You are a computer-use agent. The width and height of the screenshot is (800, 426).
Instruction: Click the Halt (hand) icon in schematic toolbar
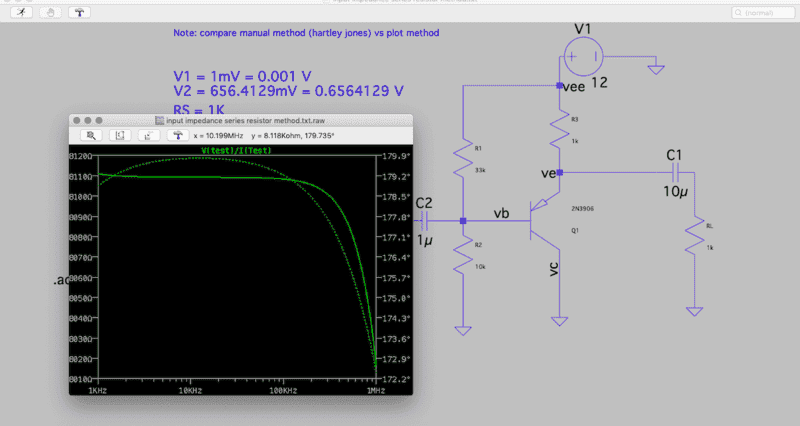(x=50, y=12)
